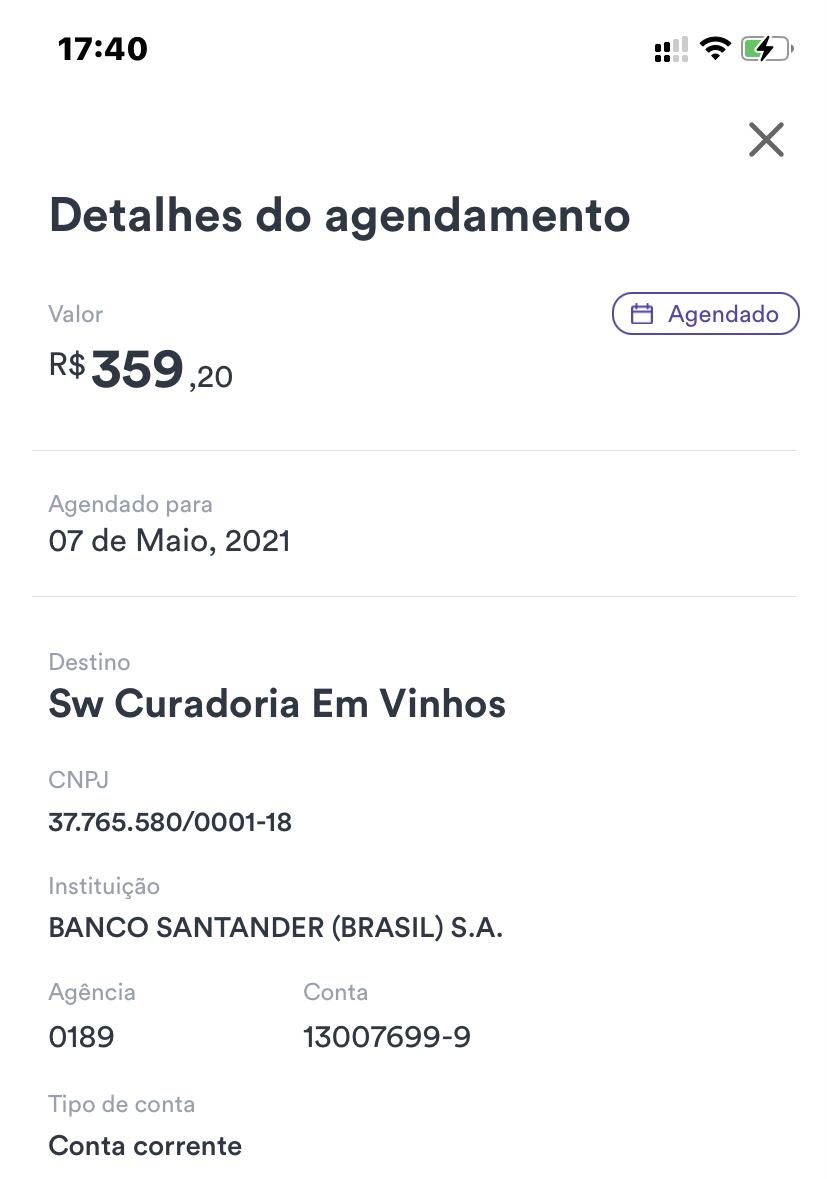
Task: Tap the Detalhes do agendamento heading
Action: (x=339, y=216)
